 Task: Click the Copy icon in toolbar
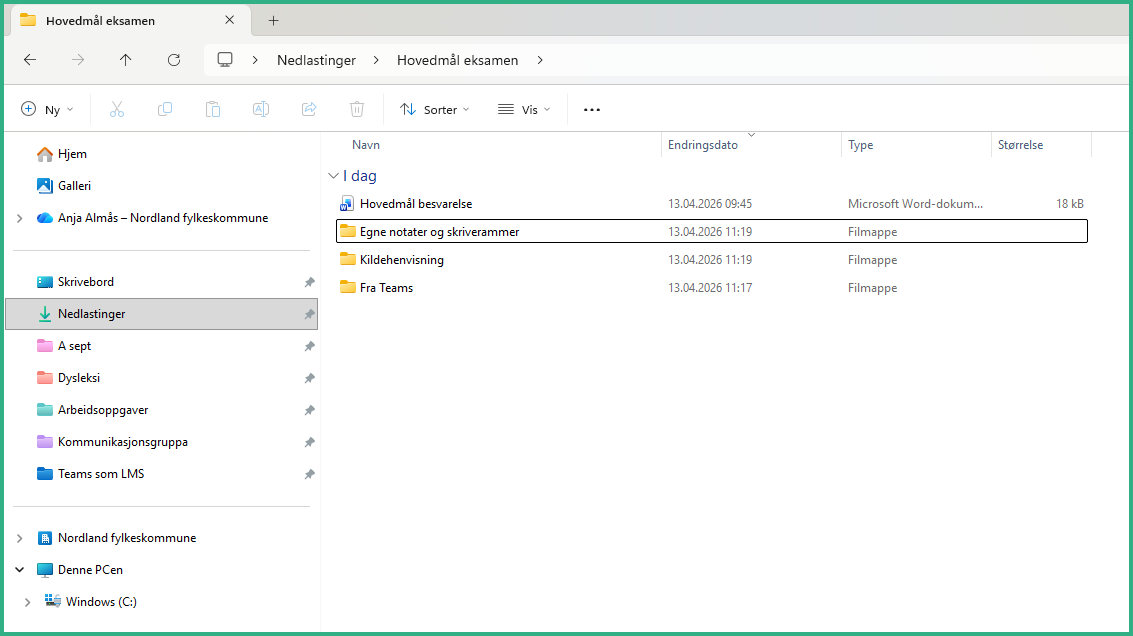(x=165, y=110)
